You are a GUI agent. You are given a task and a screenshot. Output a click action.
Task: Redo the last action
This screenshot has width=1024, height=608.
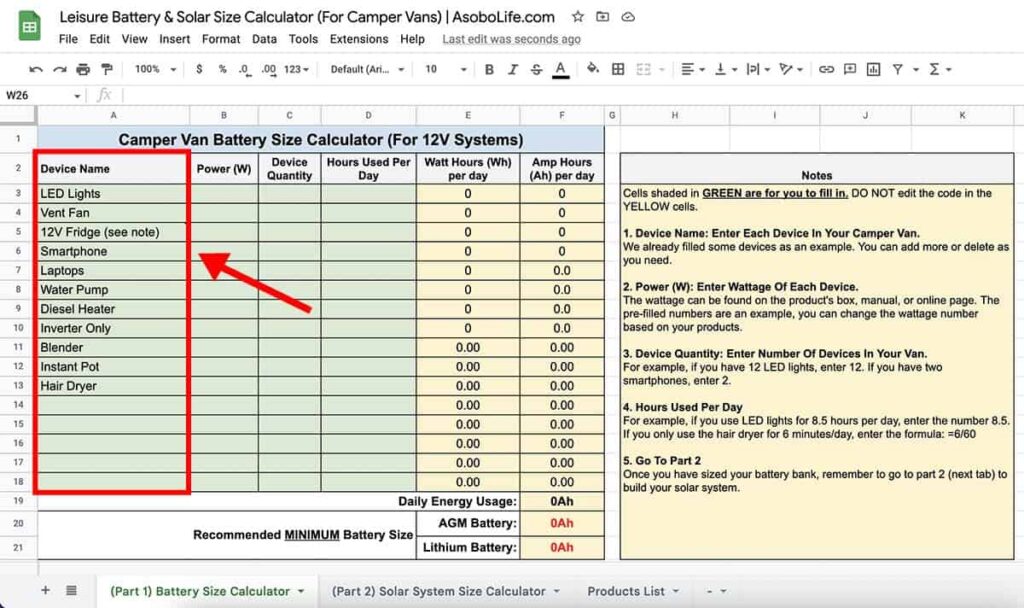pyautogui.click(x=59, y=69)
